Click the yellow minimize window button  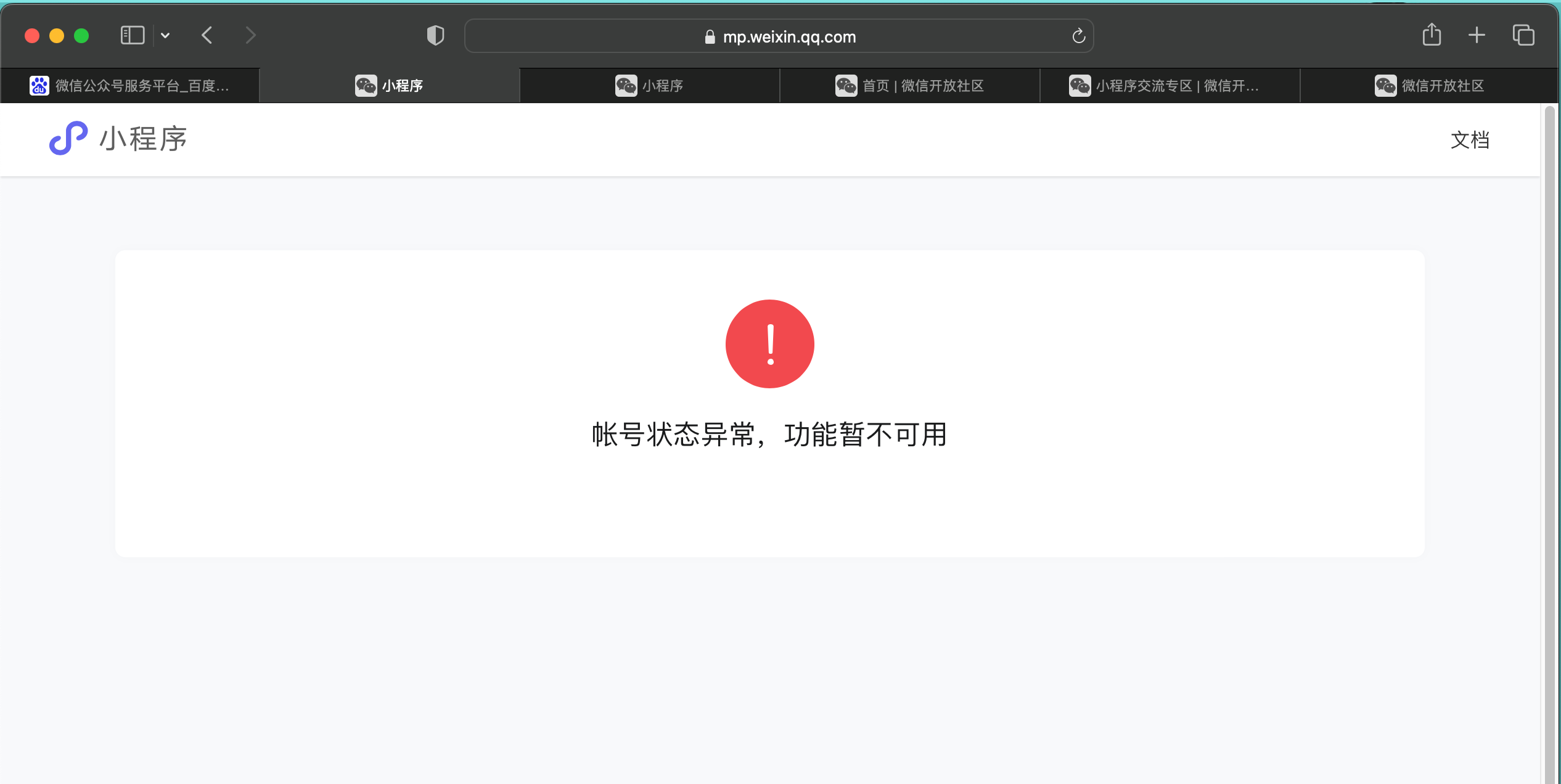(x=57, y=36)
